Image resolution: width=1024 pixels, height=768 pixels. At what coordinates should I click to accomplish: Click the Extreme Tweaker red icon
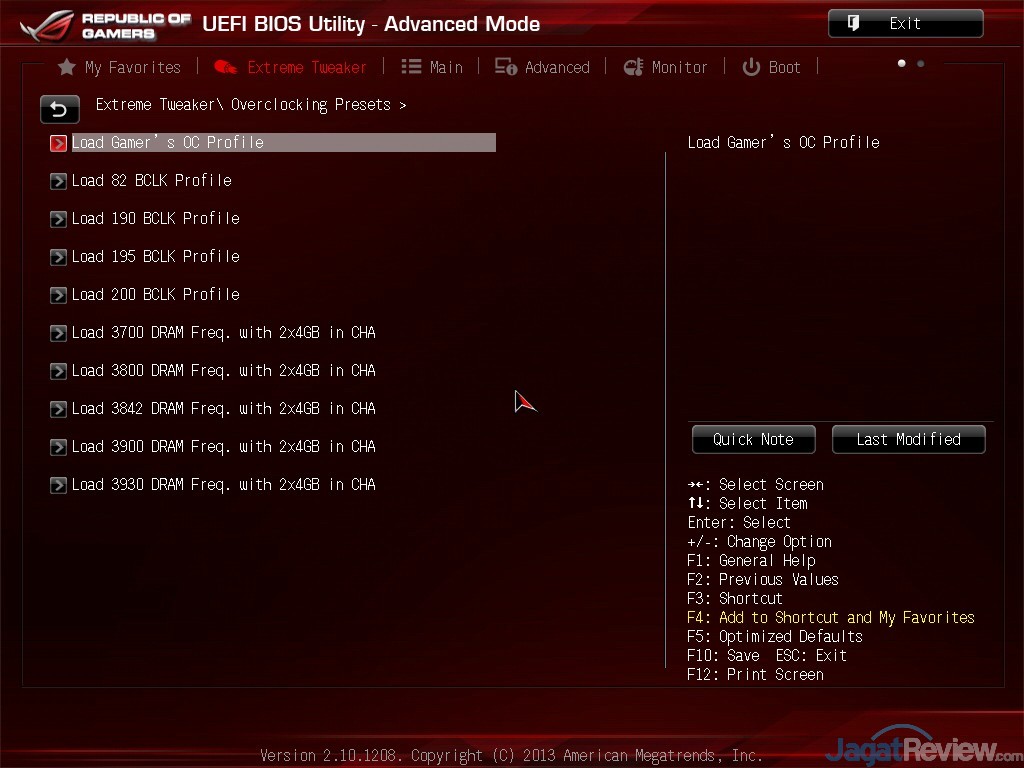coord(225,67)
